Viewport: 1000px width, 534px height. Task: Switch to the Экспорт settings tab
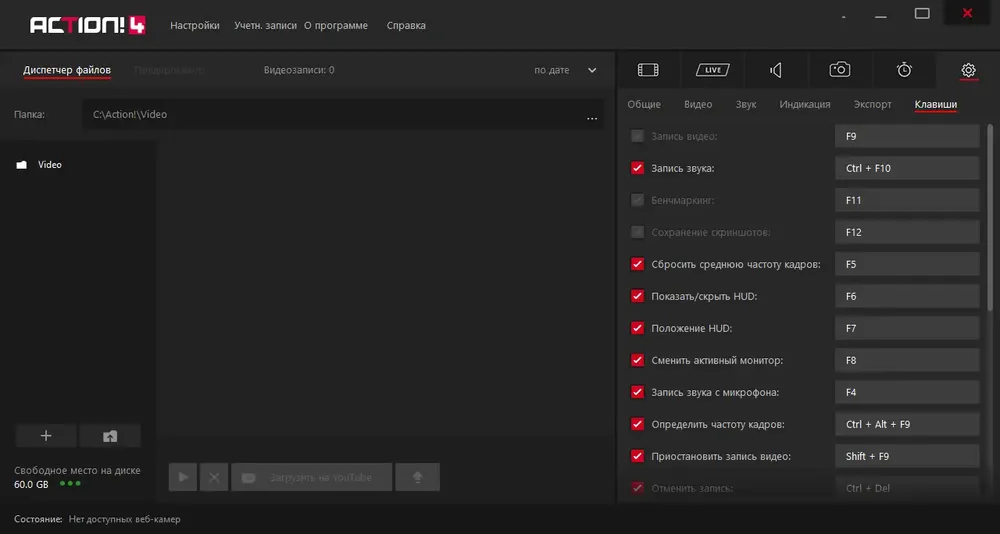click(x=872, y=104)
